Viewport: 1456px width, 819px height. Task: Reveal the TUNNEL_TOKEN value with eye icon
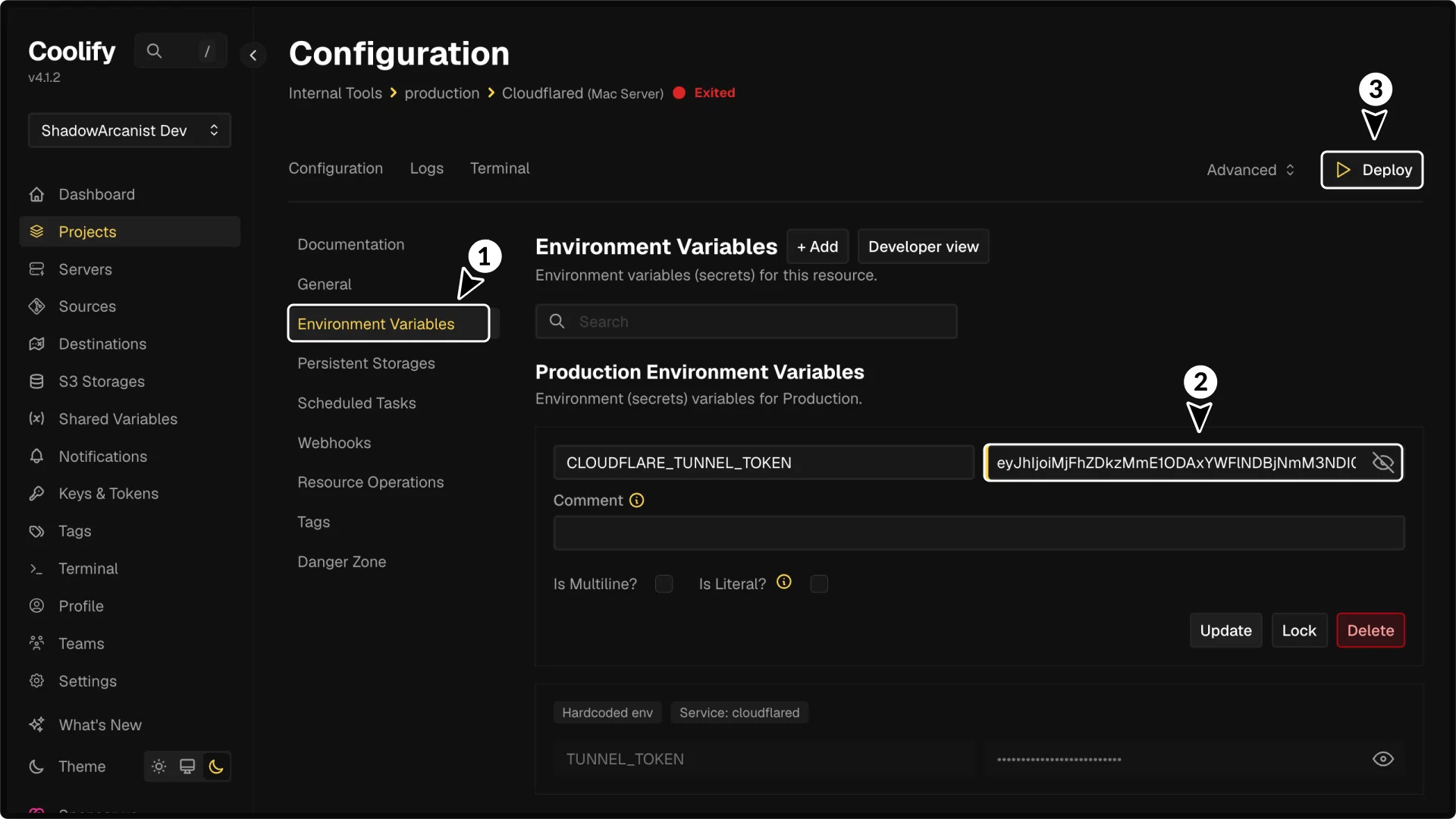[x=1383, y=759]
